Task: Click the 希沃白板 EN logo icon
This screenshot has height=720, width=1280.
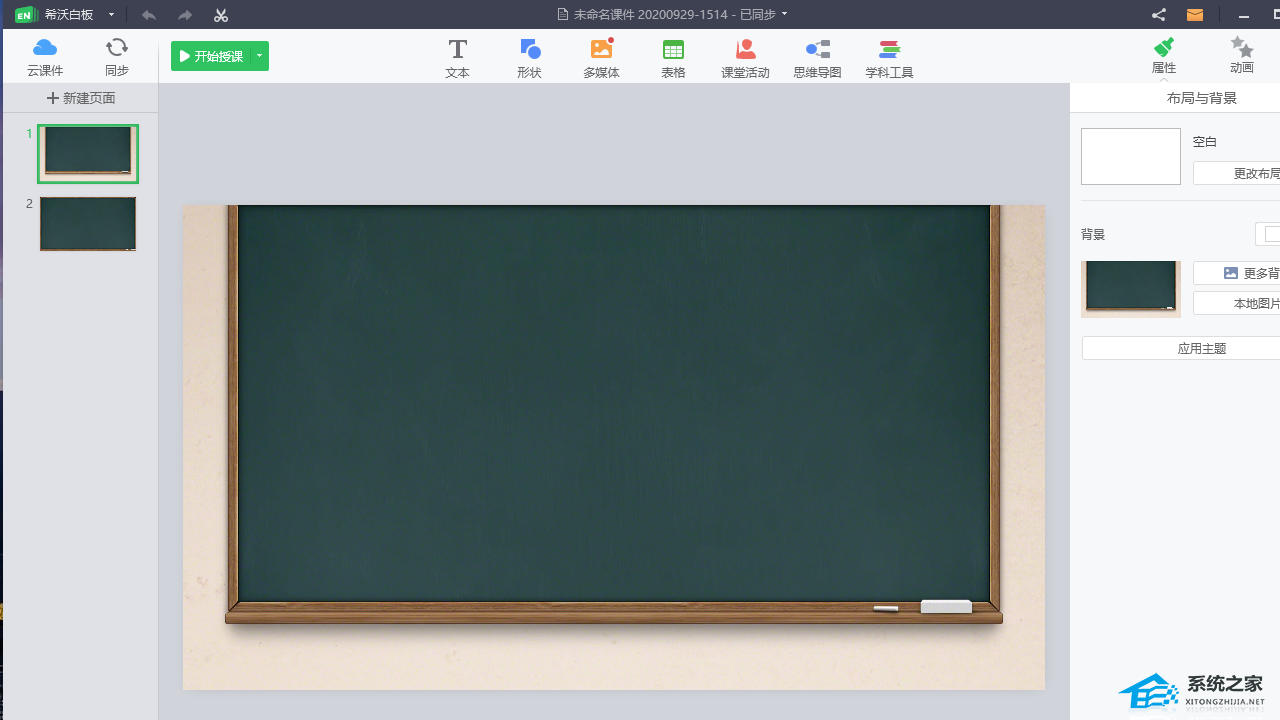Action: (25, 15)
